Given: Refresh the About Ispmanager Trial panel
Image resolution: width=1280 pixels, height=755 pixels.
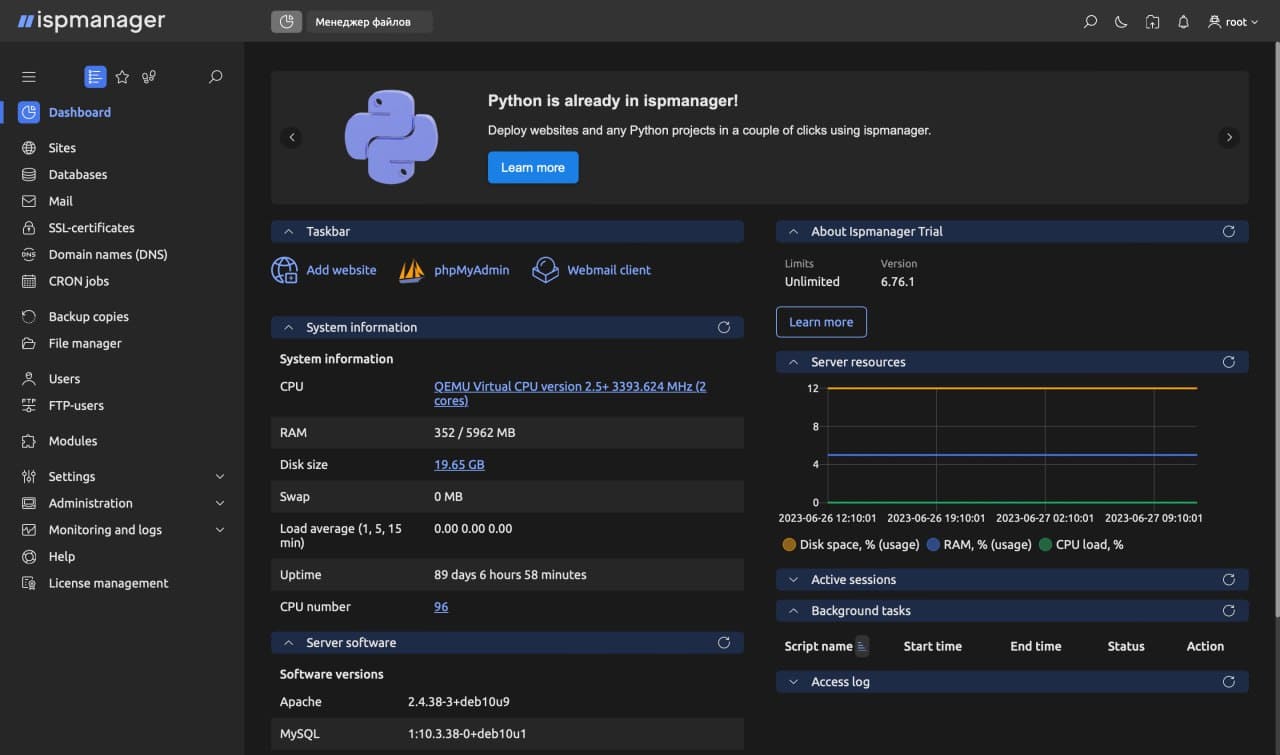Looking at the screenshot, I should [x=1229, y=231].
